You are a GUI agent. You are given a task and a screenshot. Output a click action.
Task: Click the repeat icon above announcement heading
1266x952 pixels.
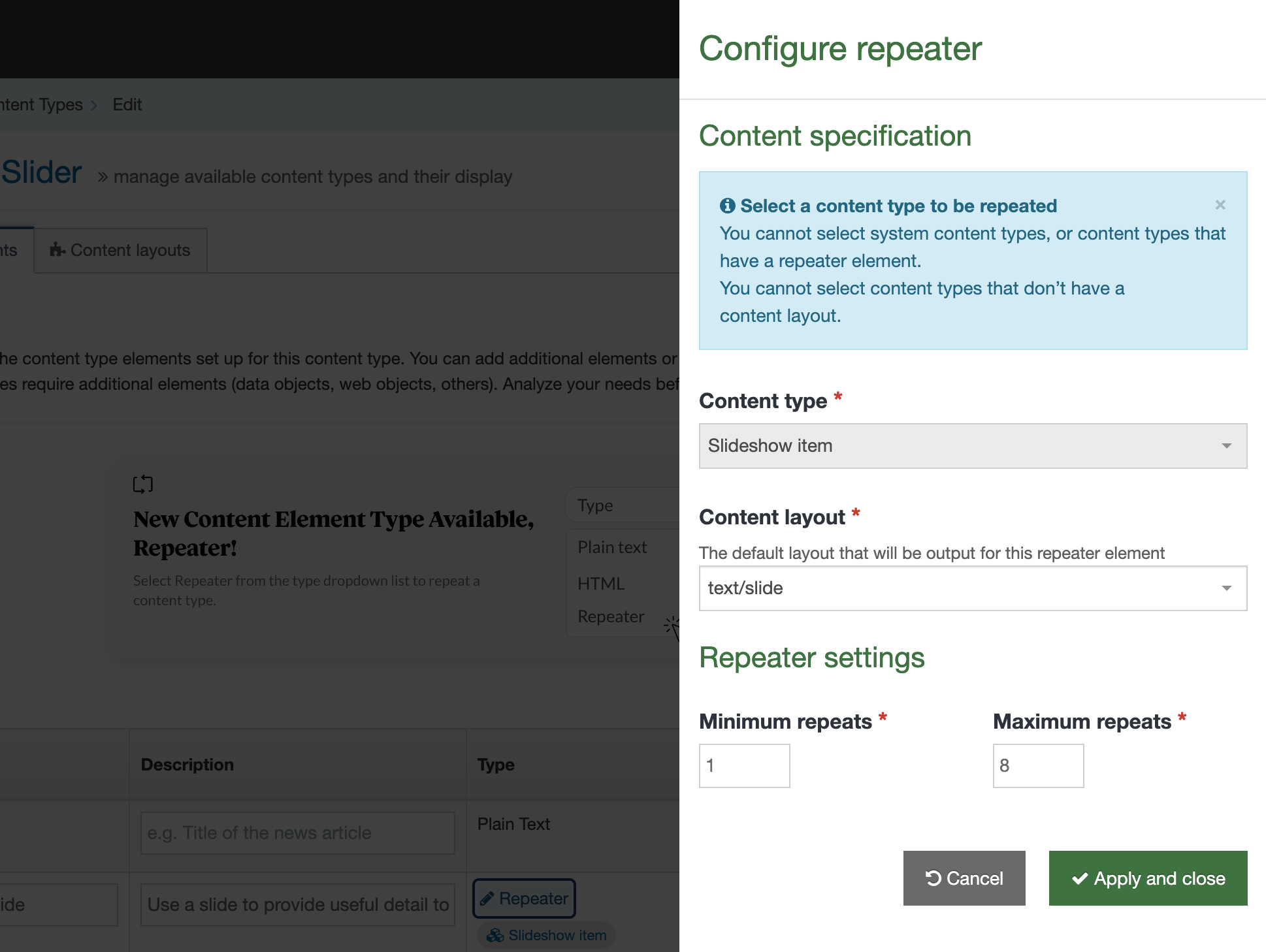tap(142, 484)
